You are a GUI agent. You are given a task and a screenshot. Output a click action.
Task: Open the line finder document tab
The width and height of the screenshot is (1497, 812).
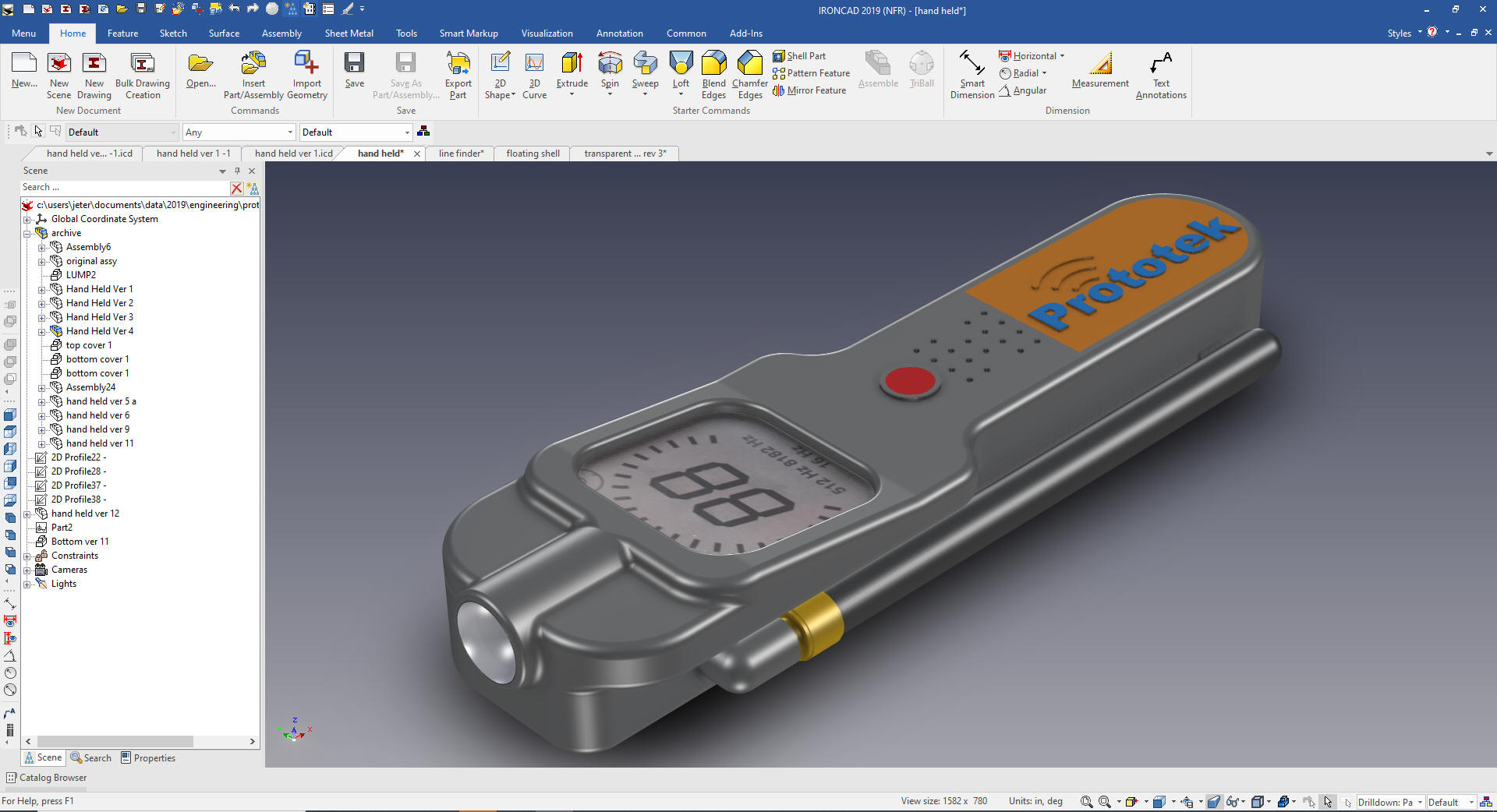click(461, 154)
